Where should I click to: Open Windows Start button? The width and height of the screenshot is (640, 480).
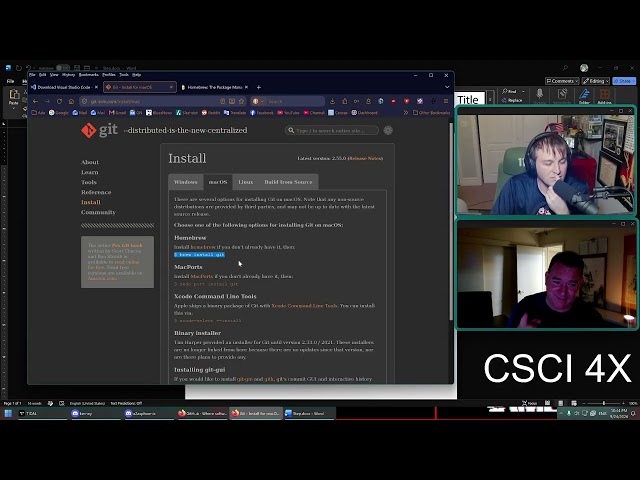tap(8, 413)
